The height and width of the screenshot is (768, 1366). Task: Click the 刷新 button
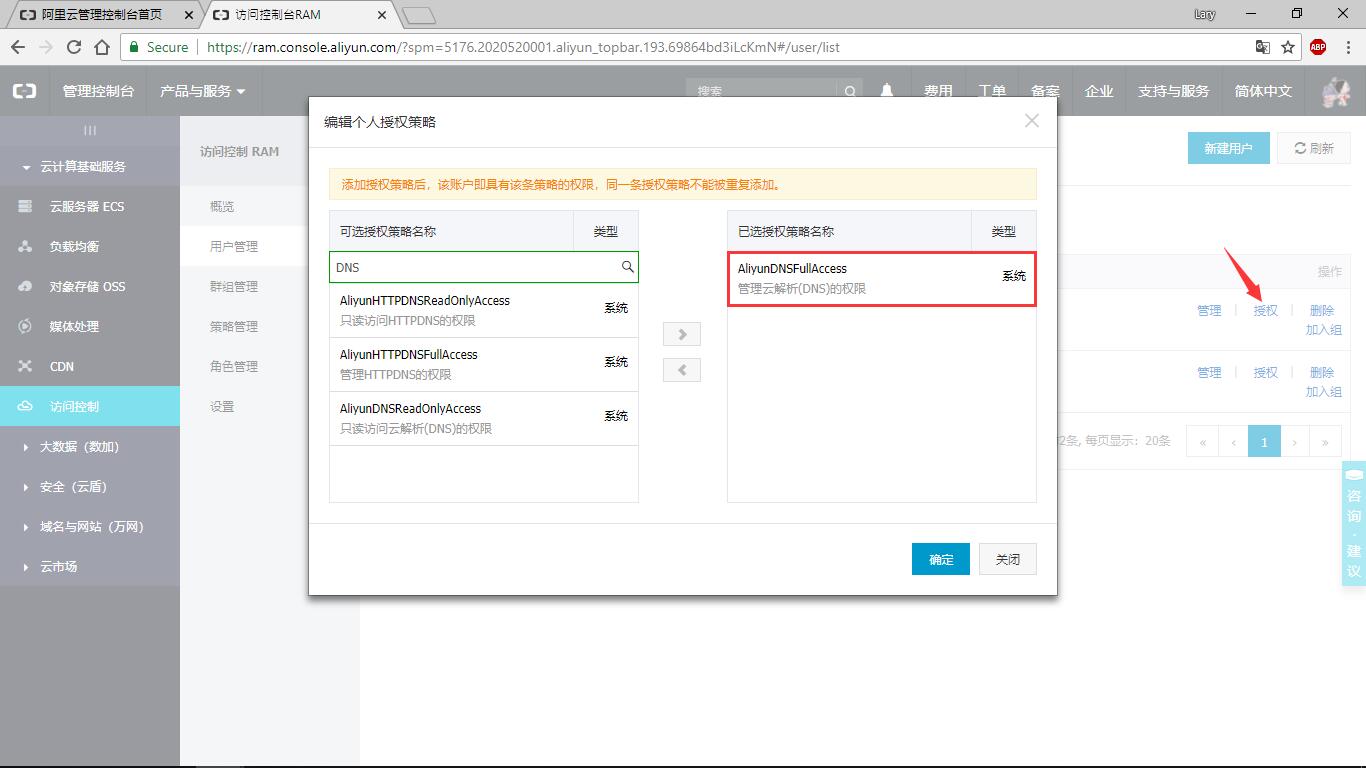1314,148
